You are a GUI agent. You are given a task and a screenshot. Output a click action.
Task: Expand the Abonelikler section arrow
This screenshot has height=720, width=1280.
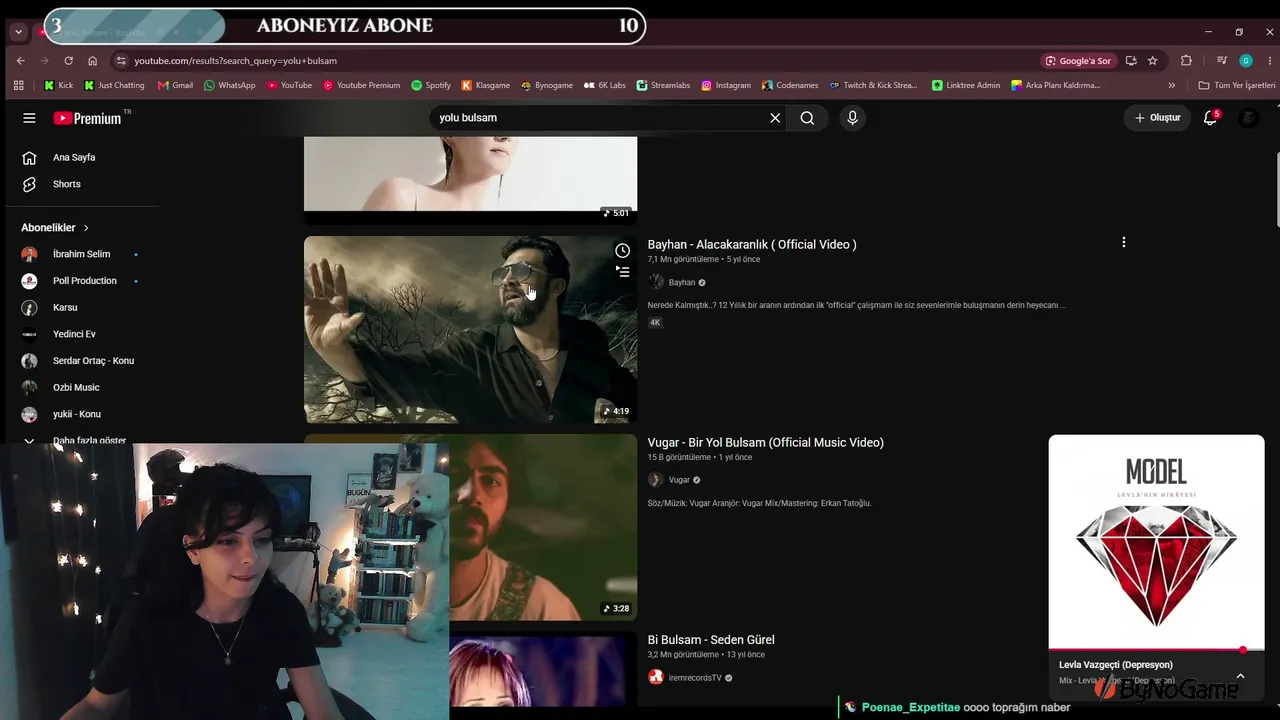point(86,228)
